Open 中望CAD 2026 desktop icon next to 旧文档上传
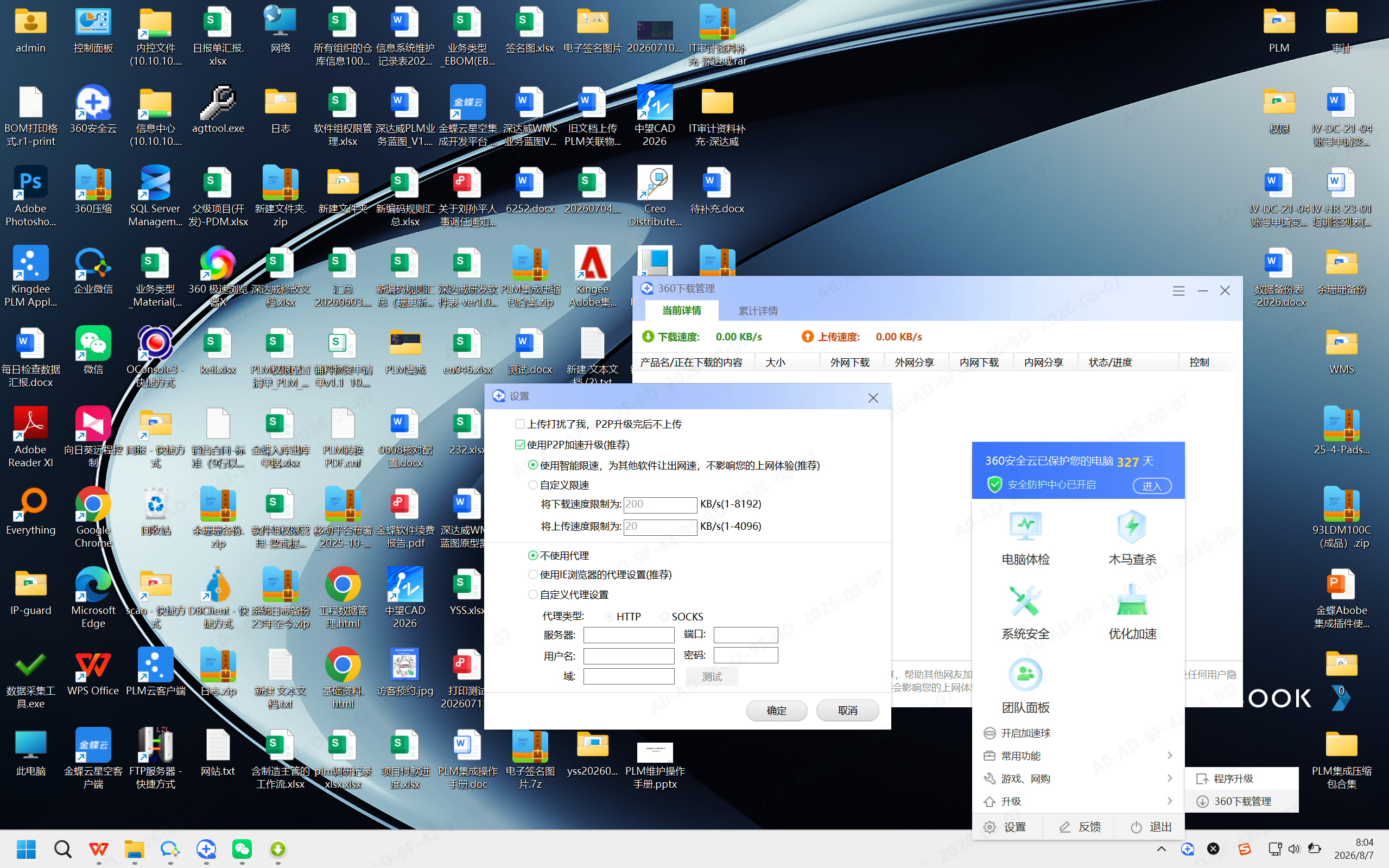1389x868 pixels. [654, 116]
